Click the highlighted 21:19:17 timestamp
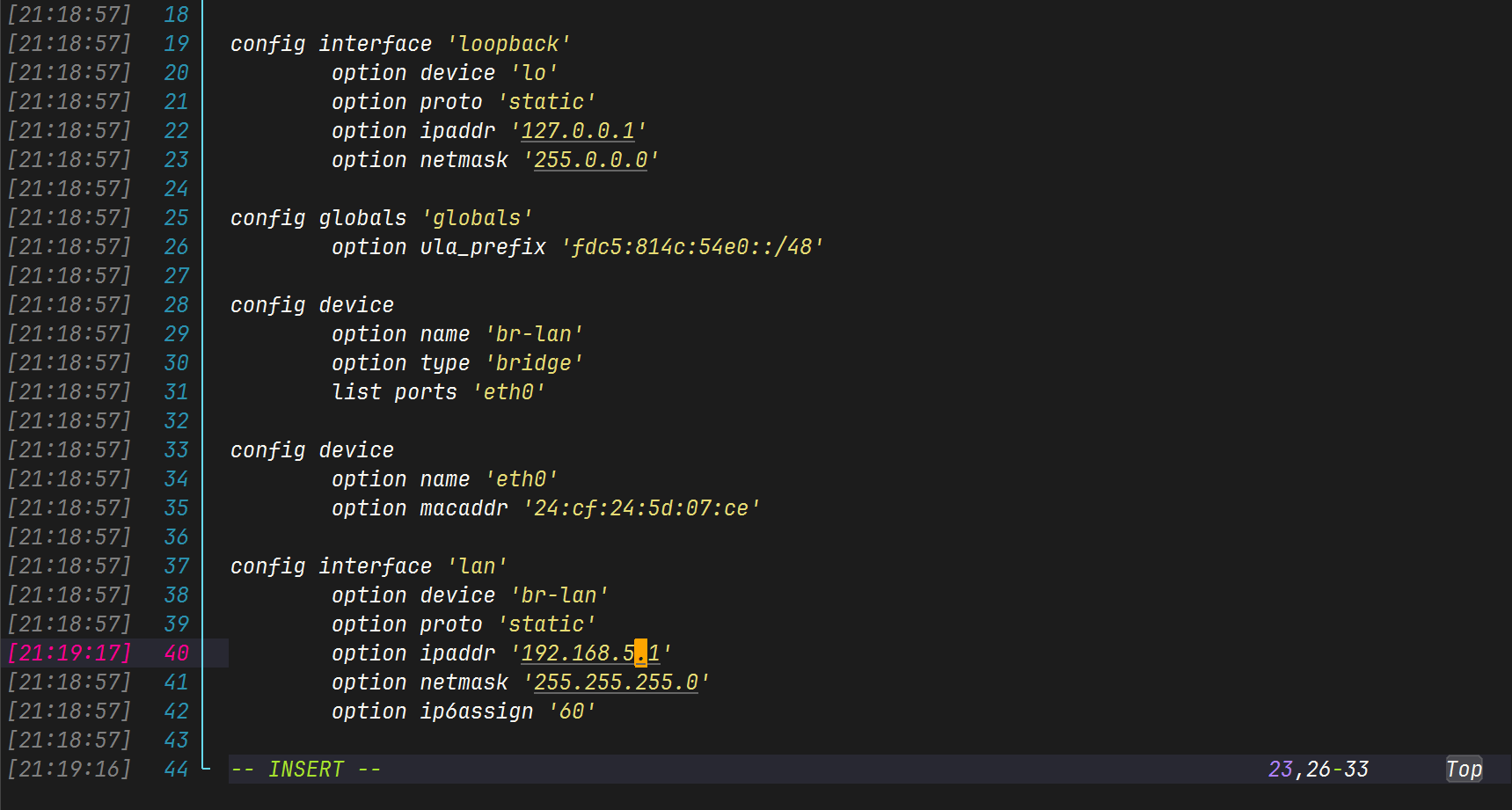This screenshot has width=1512, height=810. click(69, 653)
